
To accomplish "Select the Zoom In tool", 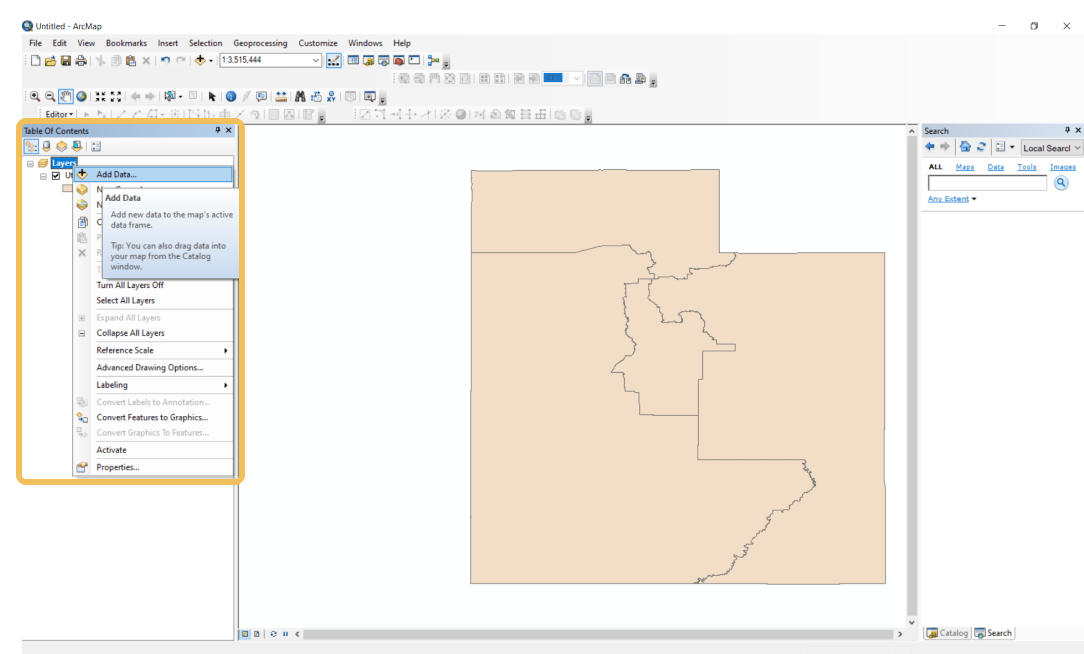I will (x=34, y=97).
